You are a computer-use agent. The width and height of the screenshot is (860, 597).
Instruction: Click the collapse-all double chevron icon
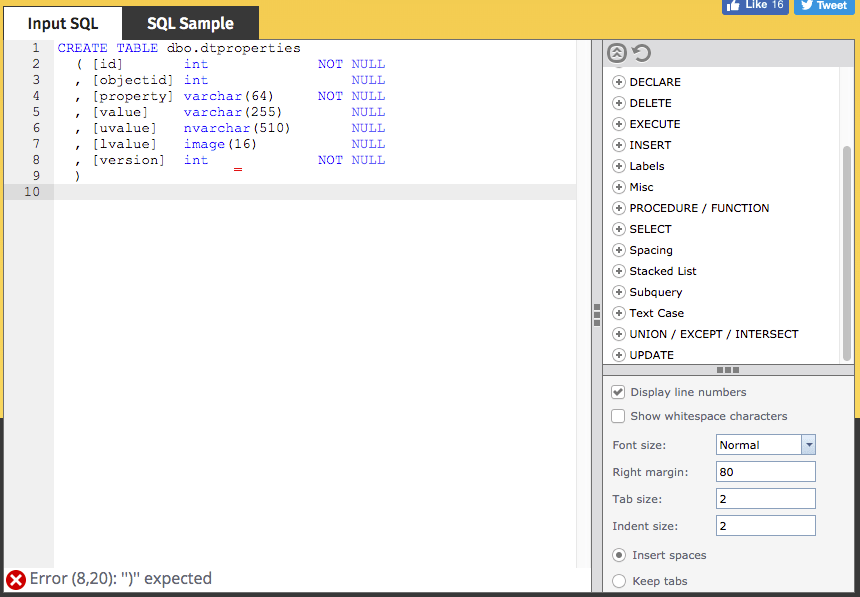click(x=617, y=53)
